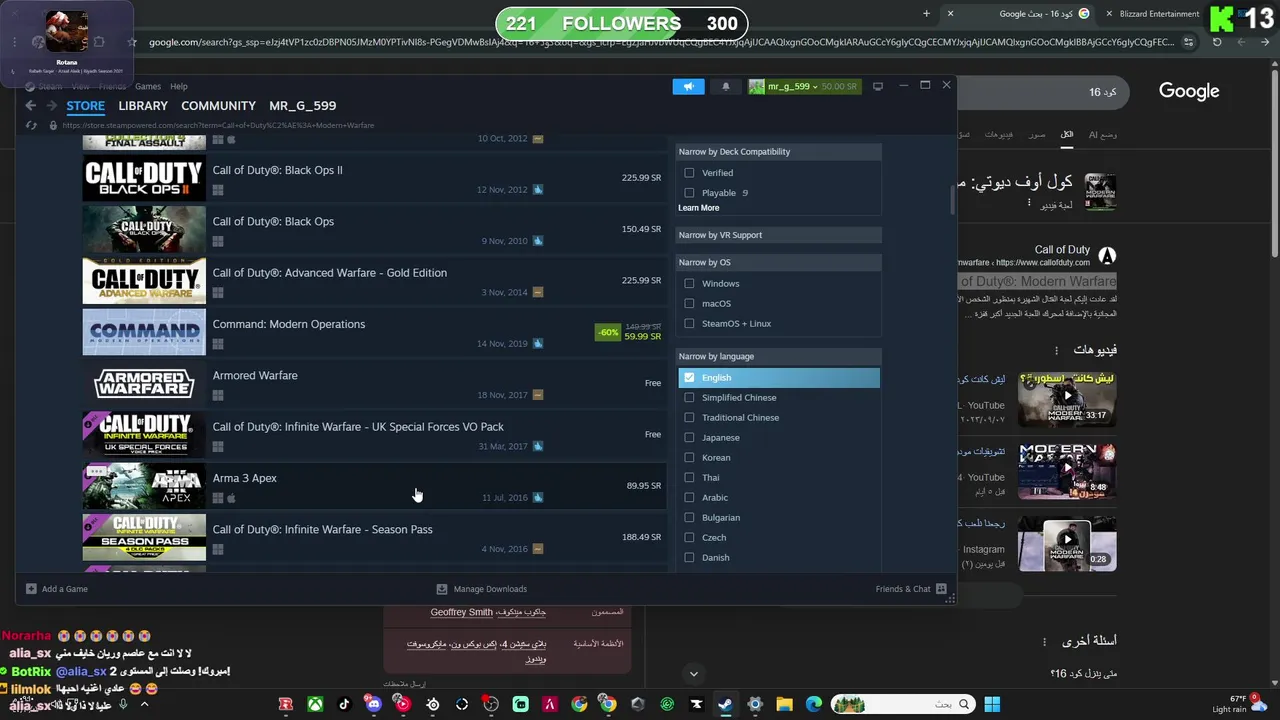
Task: Enable the Windows OS filter
Action: pos(689,283)
